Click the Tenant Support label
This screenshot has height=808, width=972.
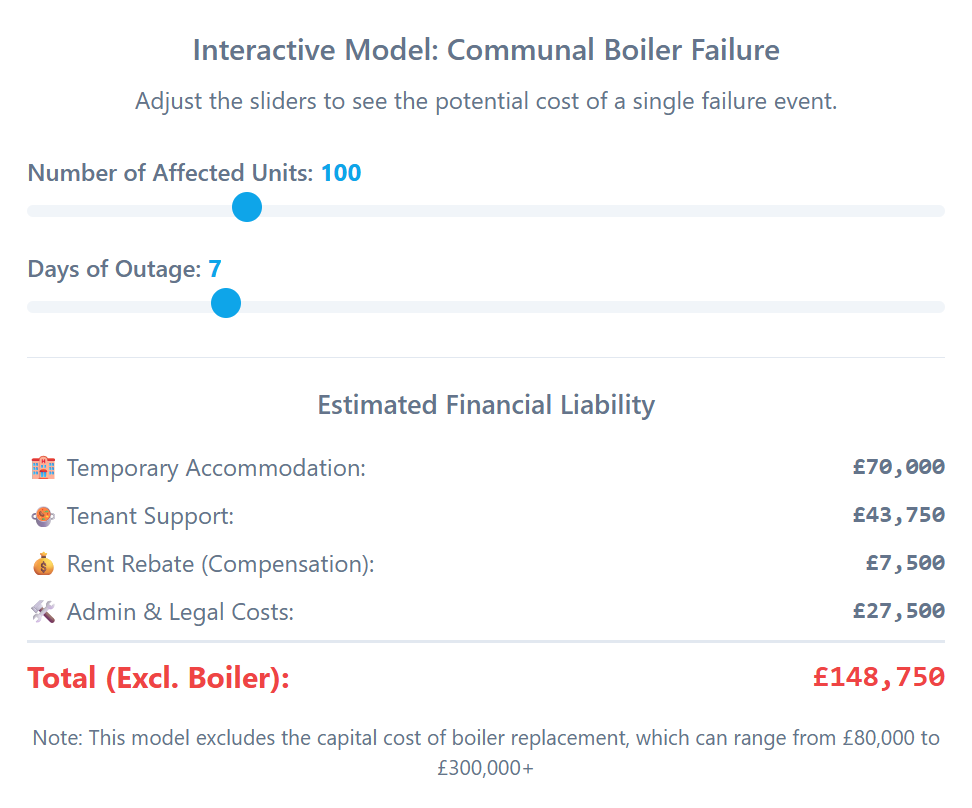click(150, 516)
